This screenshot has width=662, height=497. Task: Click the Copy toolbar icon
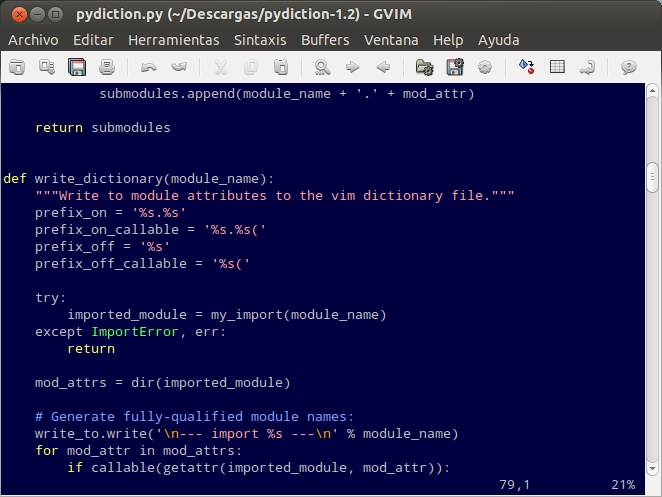pyautogui.click(x=251, y=67)
